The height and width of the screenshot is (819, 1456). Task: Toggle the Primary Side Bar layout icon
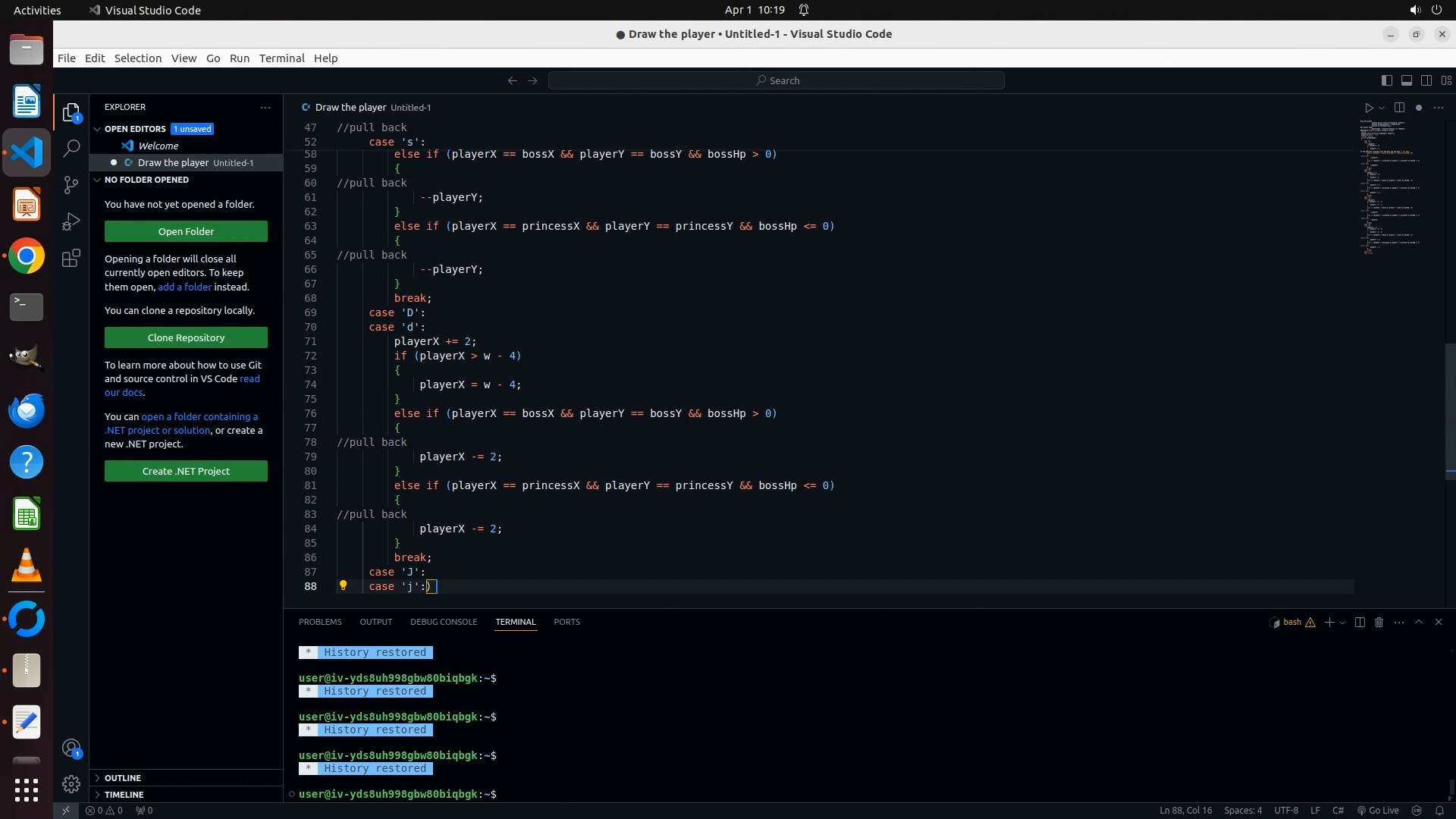coord(1386,80)
